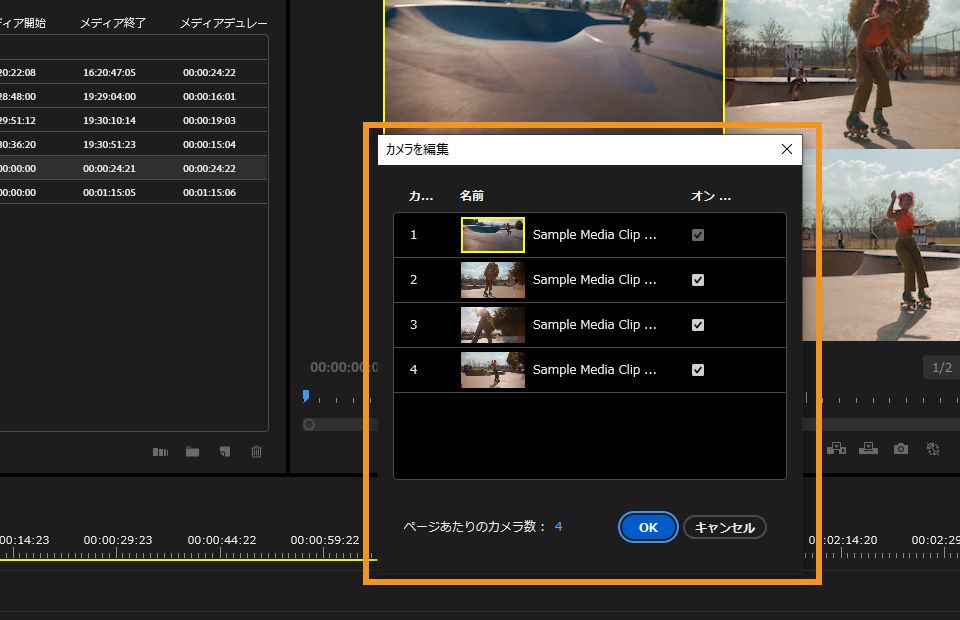960x620 pixels.
Task: Click the monitor zoom scrollbar handle
Action: [x=309, y=425]
